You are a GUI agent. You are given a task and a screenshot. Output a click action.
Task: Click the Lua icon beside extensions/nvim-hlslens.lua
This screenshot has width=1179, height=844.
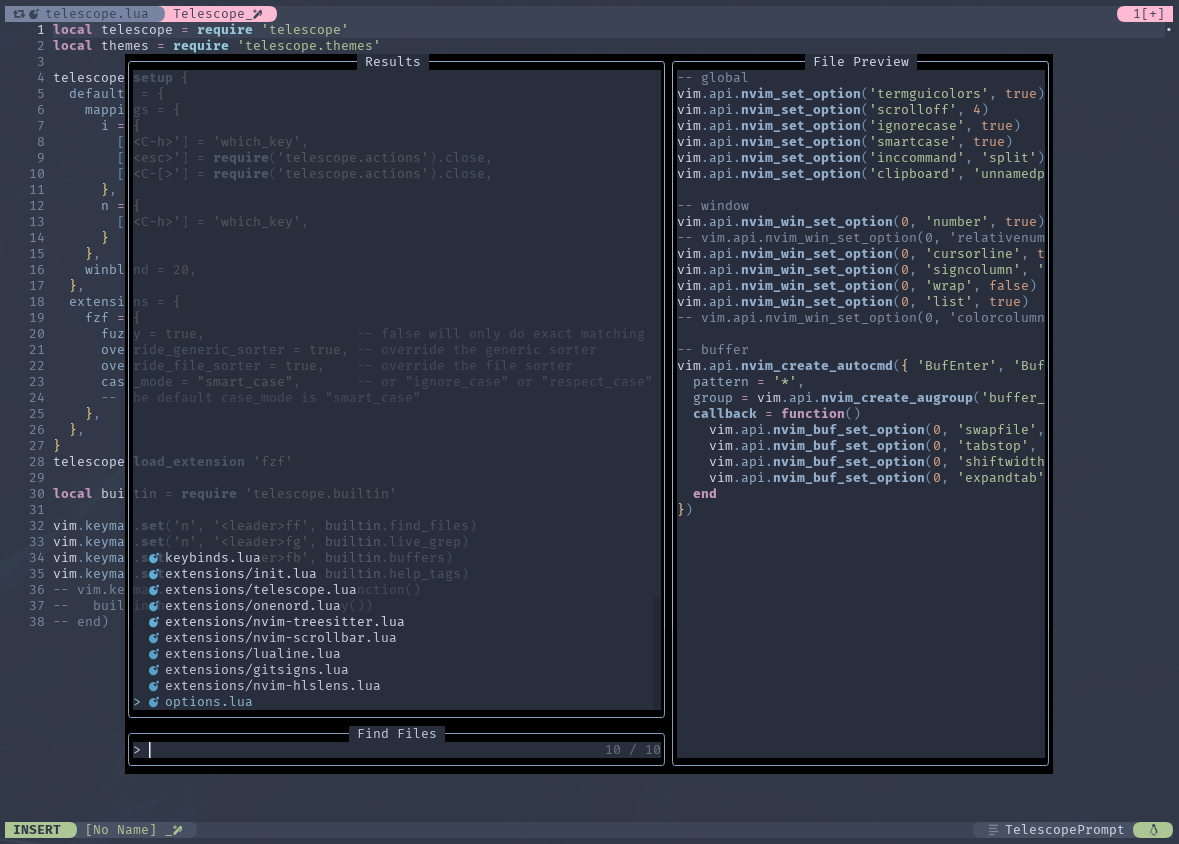click(153, 685)
